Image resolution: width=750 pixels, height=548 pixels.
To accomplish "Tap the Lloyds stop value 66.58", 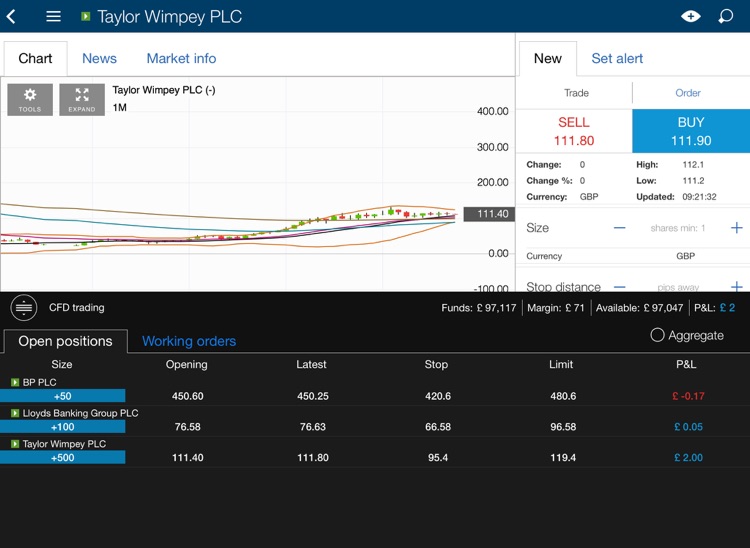I will 438,427.
